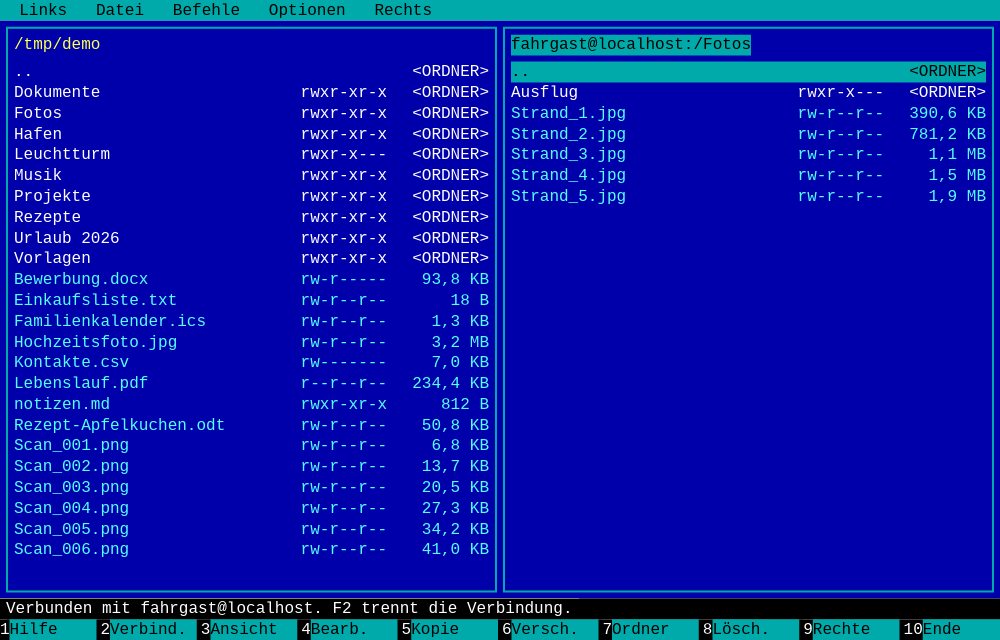Select the Dokumente folder
Screen dimensions: 1000x640
(251, 92)
